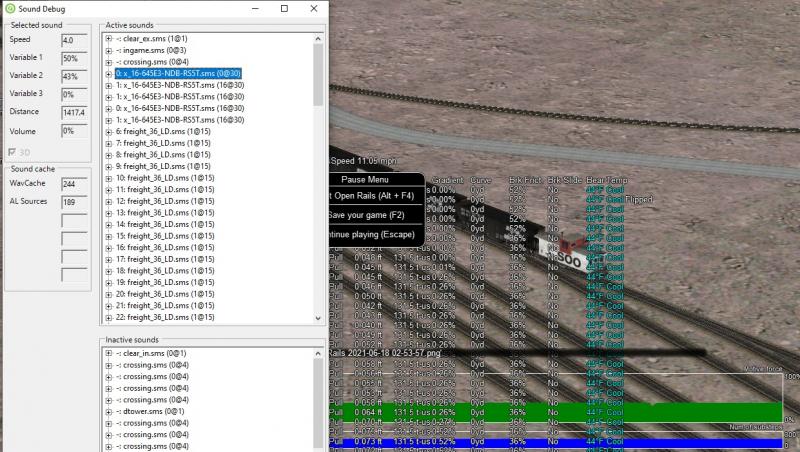Minimize the Sound Debug window
Screen dimensions: 800x452
click(x=255, y=9)
